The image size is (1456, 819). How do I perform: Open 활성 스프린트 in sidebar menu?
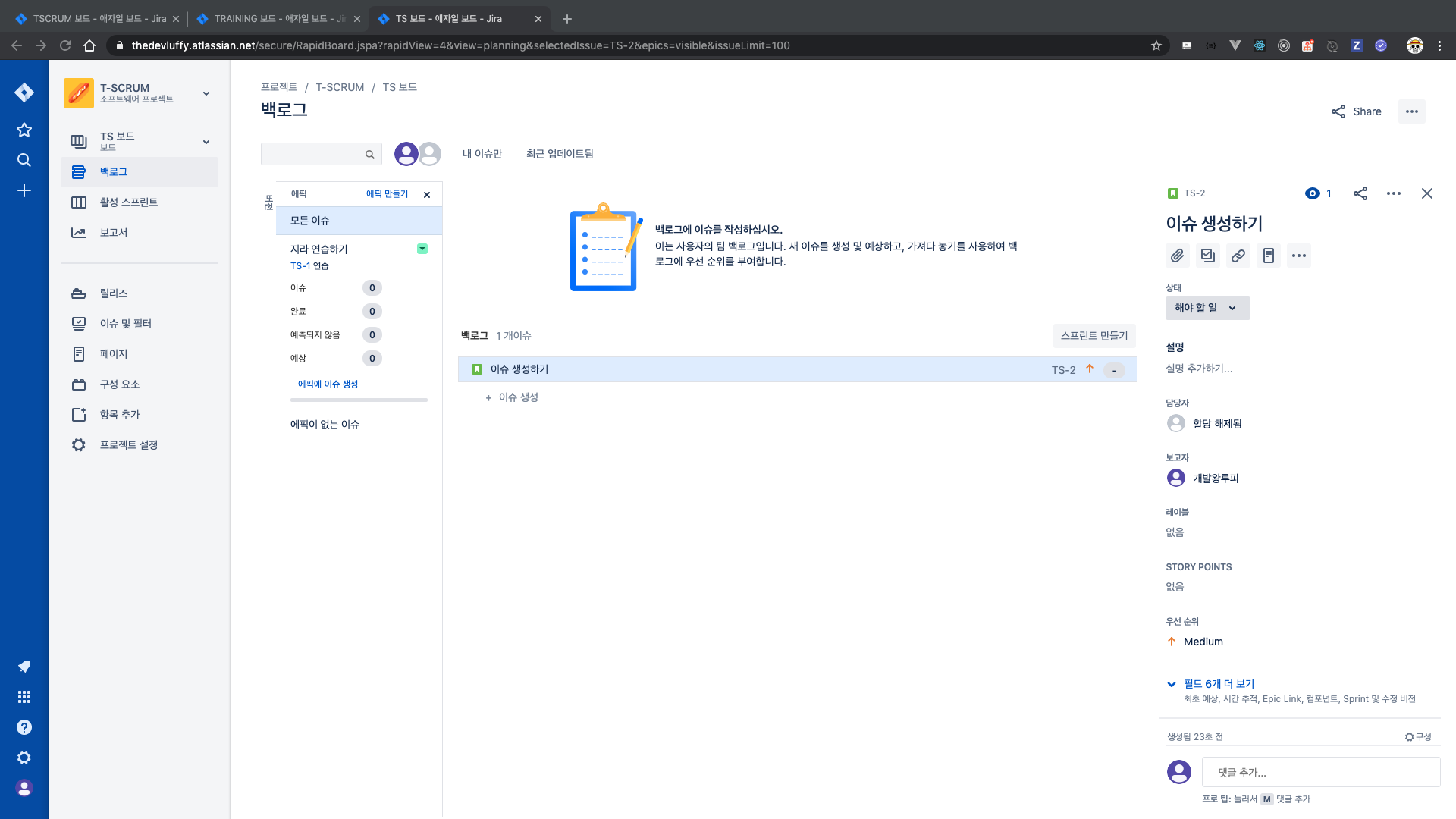tap(129, 202)
